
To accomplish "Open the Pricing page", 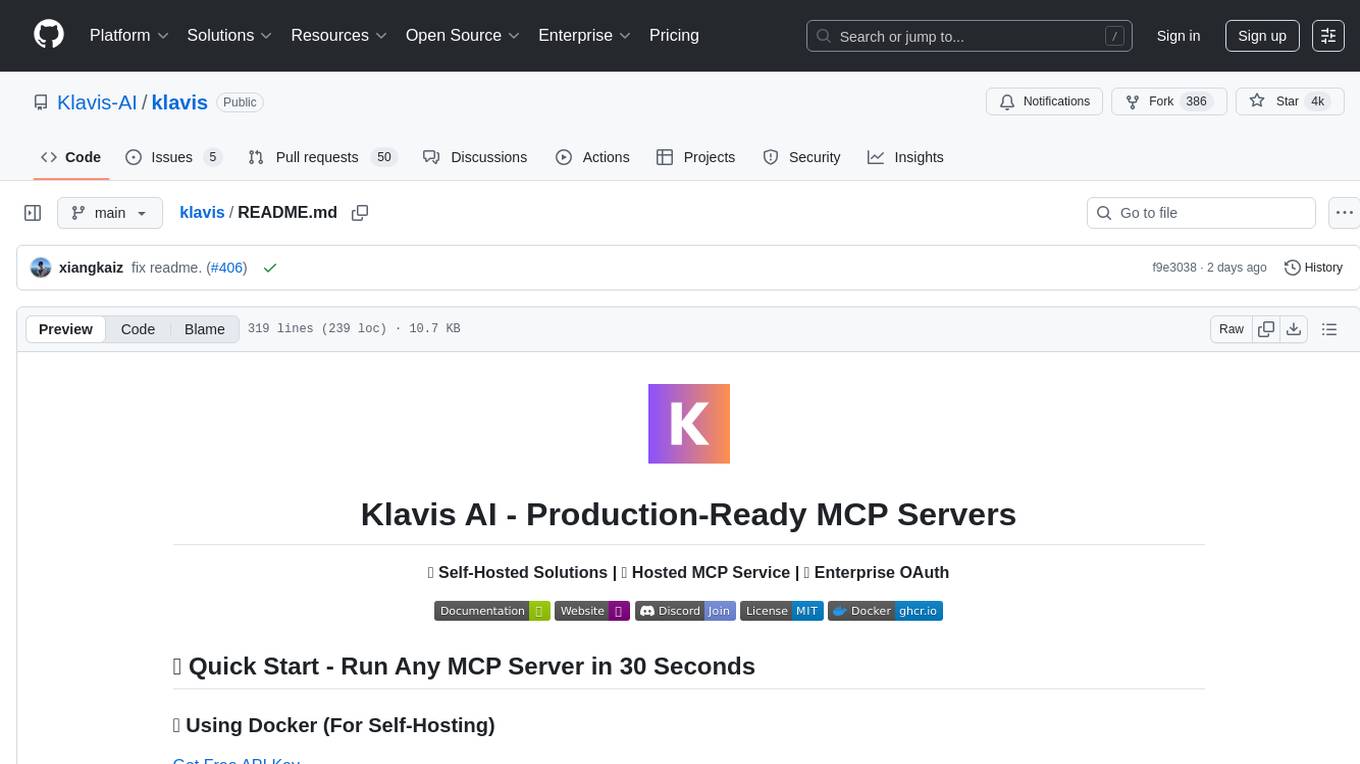I will click(x=674, y=35).
